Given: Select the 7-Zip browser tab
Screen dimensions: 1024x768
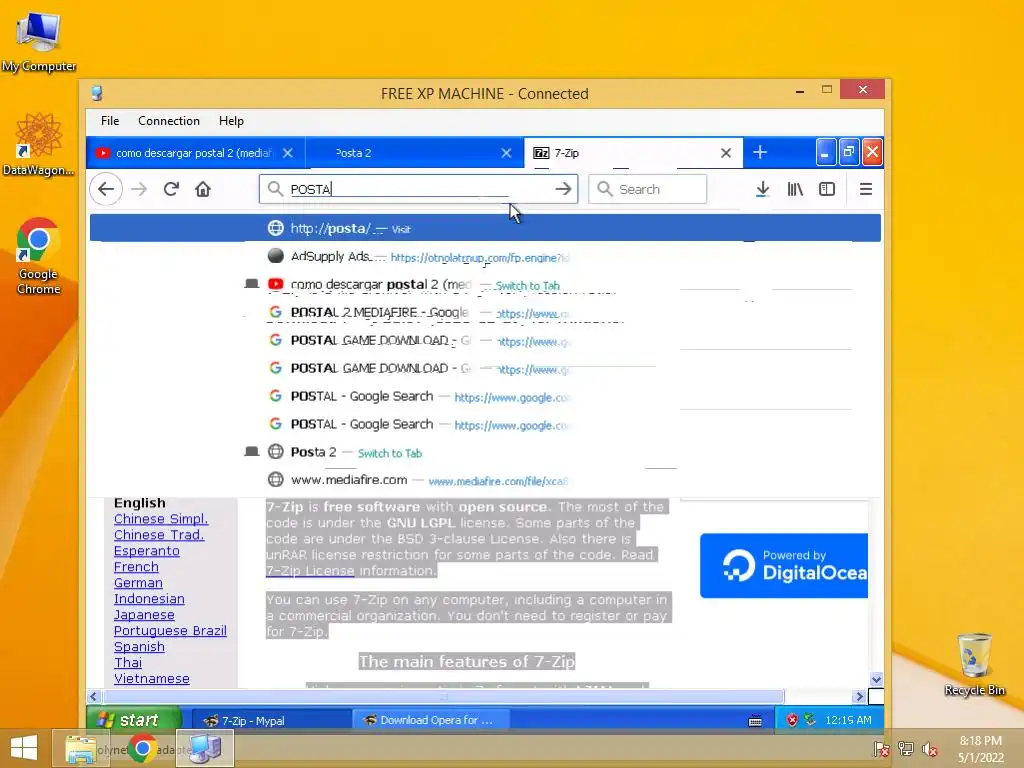Looking at the screenshot, I should tap(632, 153).
